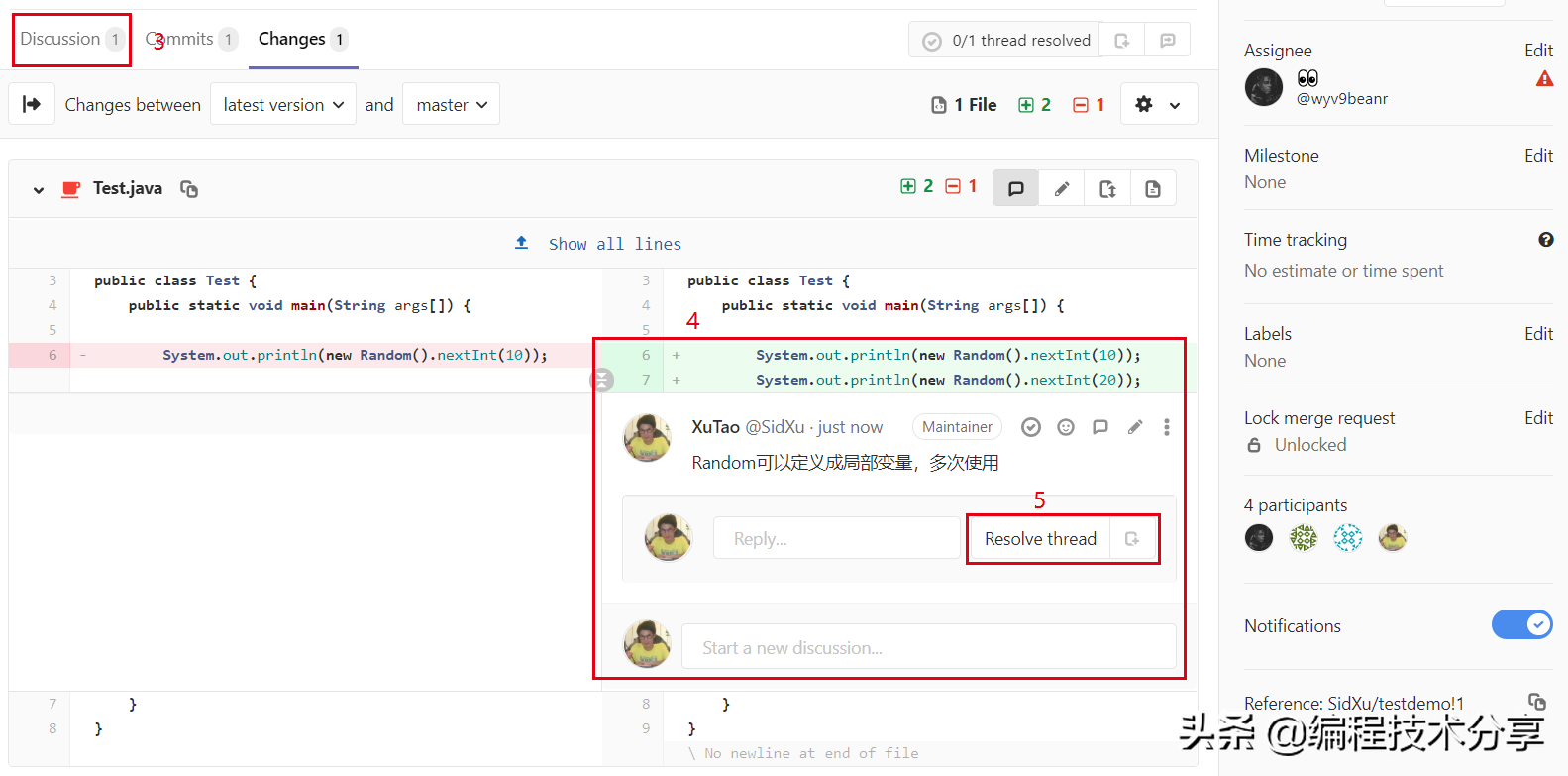Switch to the Commits tab
This screenshot has height=776, width=1568.
click(191, 40)
